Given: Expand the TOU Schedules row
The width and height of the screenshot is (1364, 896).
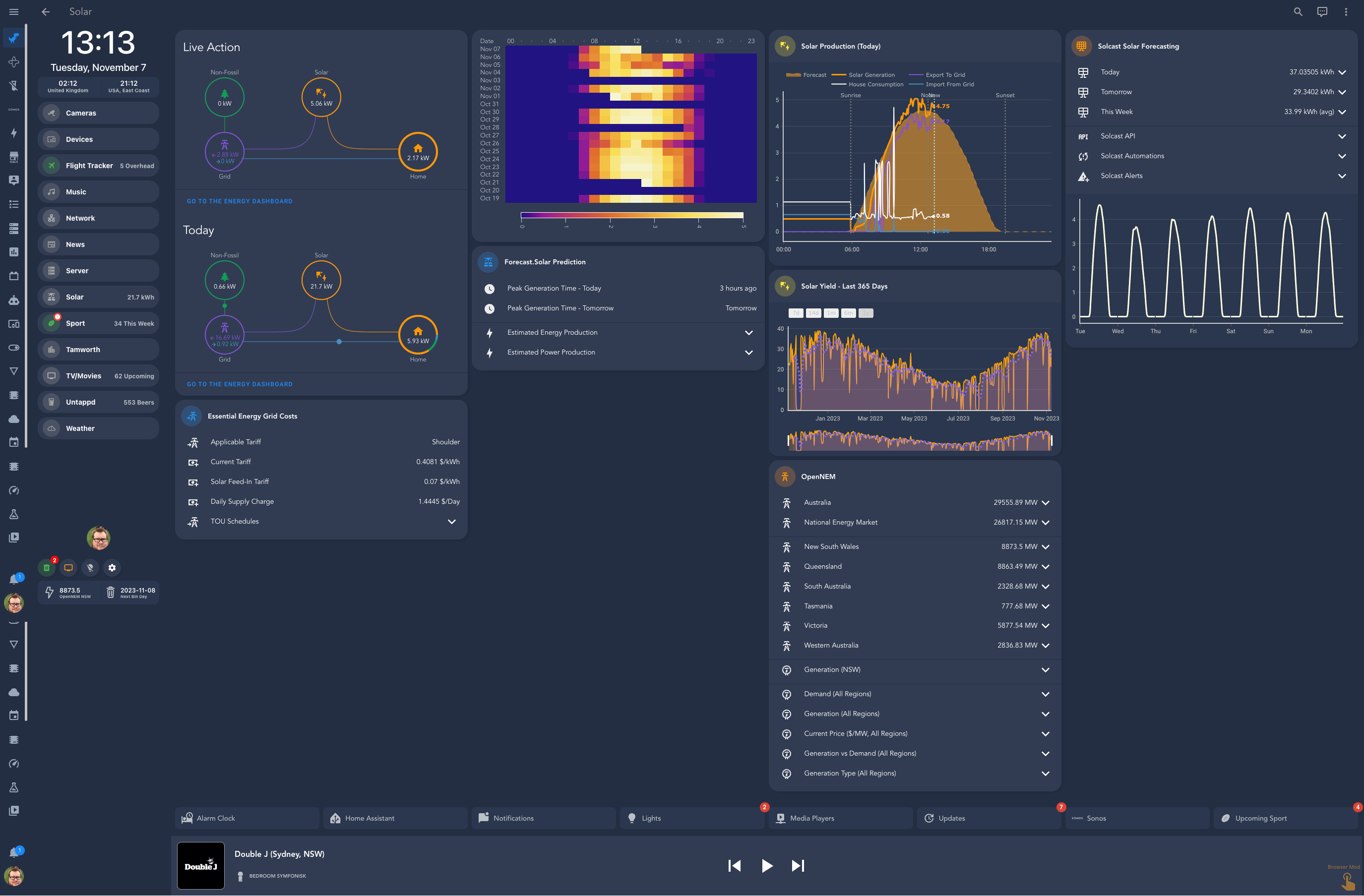Looking at the screenshot, I should (x=452, y=521).
